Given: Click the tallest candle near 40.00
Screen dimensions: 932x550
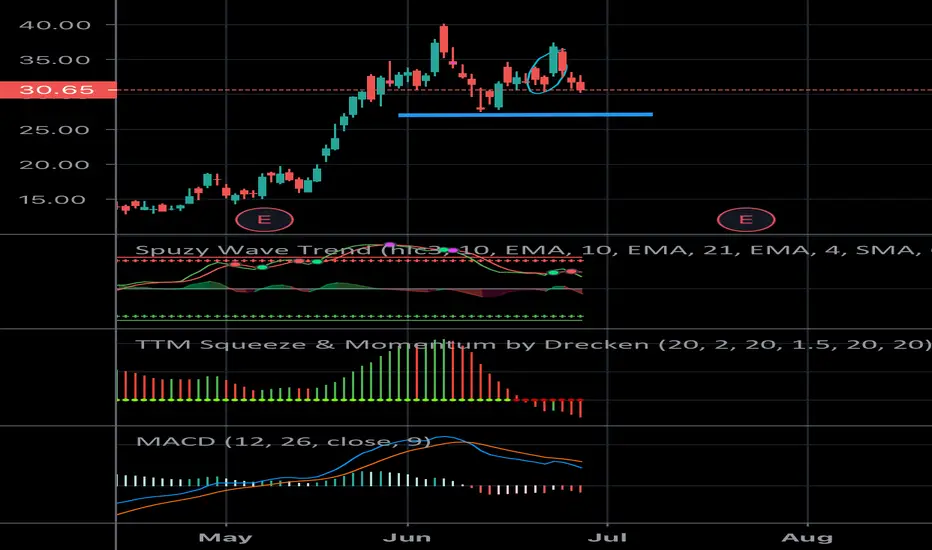Looking at the screenshot, I should (x=444, y=41).
